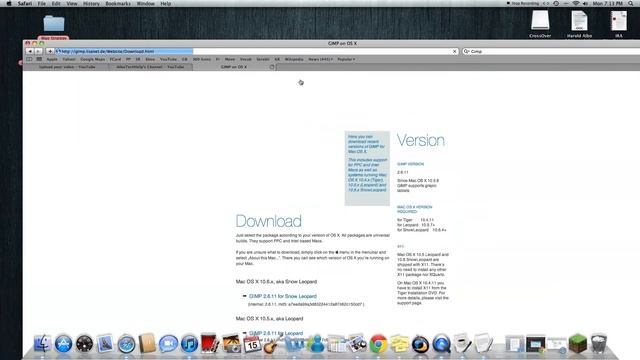Click the Safari compass icon in dock

click(127, 344)
